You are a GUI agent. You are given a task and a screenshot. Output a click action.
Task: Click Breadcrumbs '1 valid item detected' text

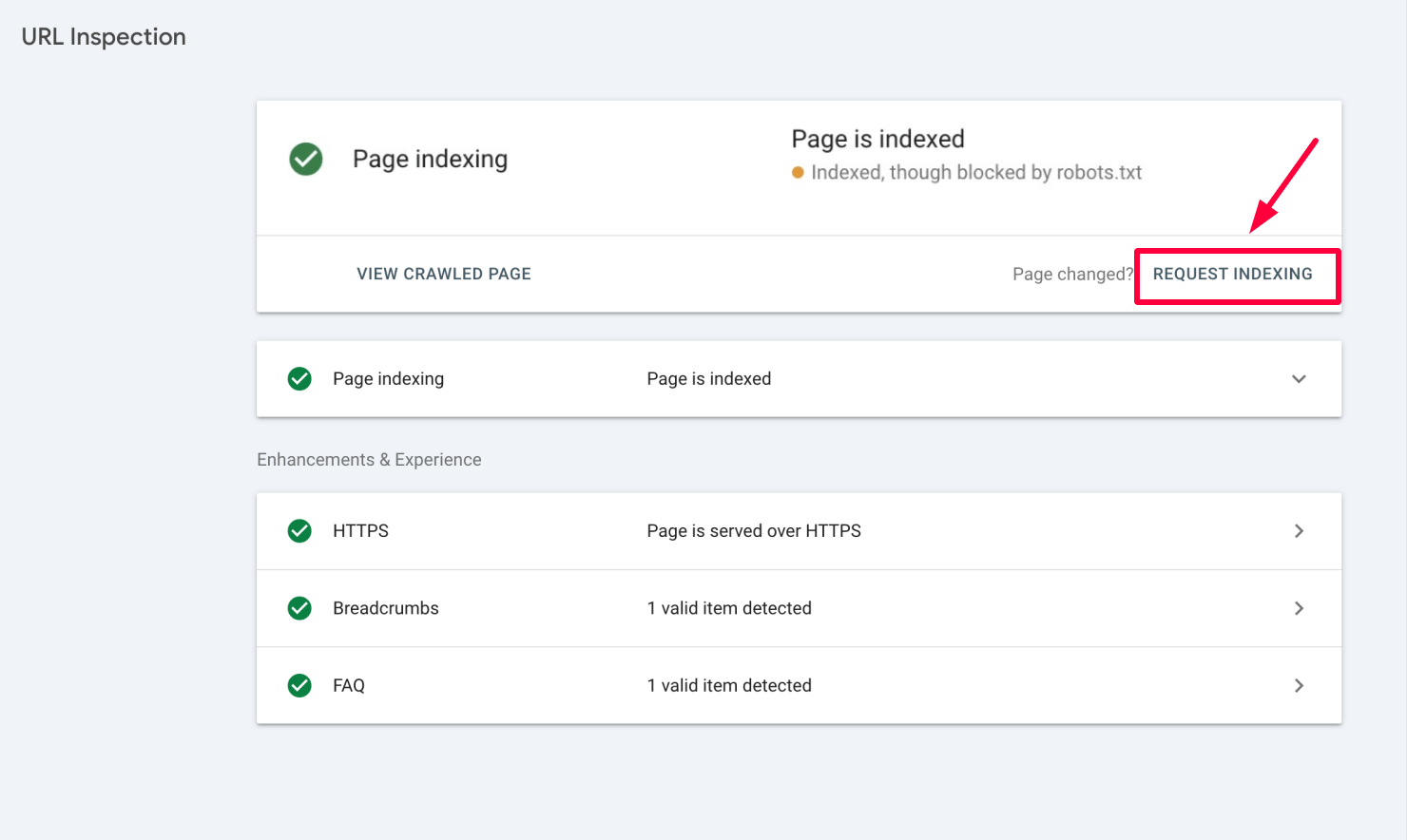tap(729, 608)
